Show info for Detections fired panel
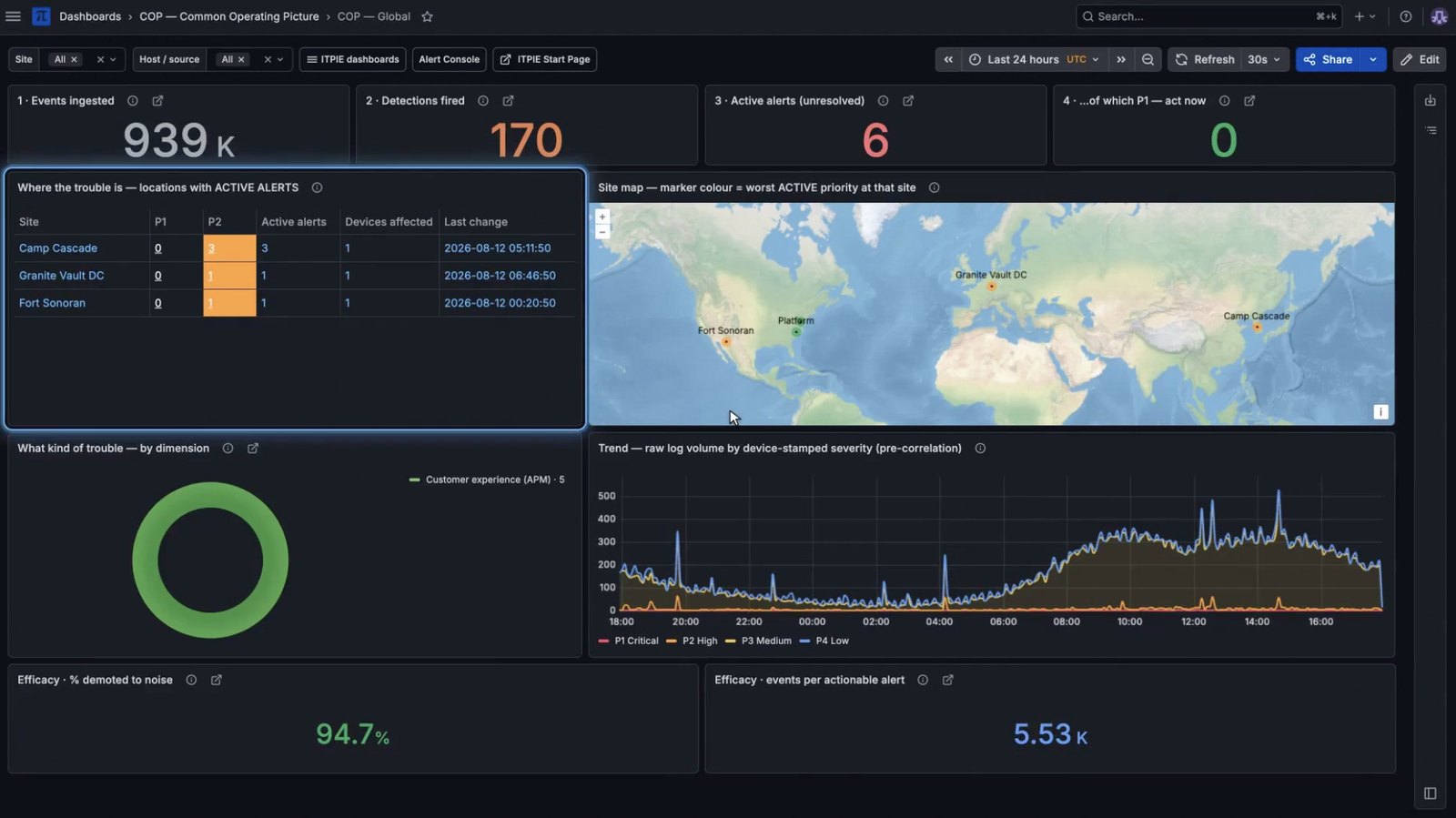Screen dimensions: 1456x818 [x=483, y=101]
